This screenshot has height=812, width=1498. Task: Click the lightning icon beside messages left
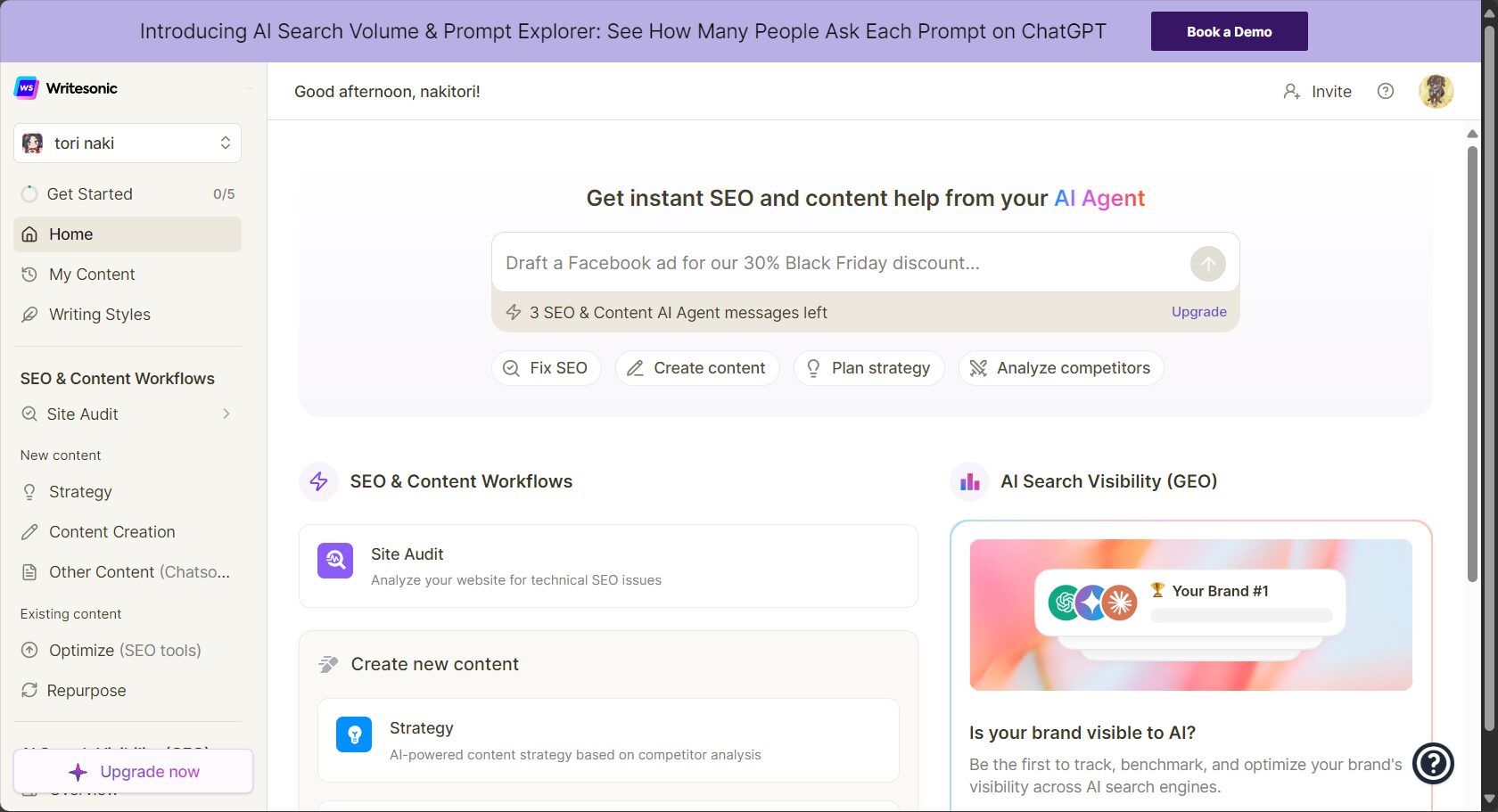click(514, 312)
